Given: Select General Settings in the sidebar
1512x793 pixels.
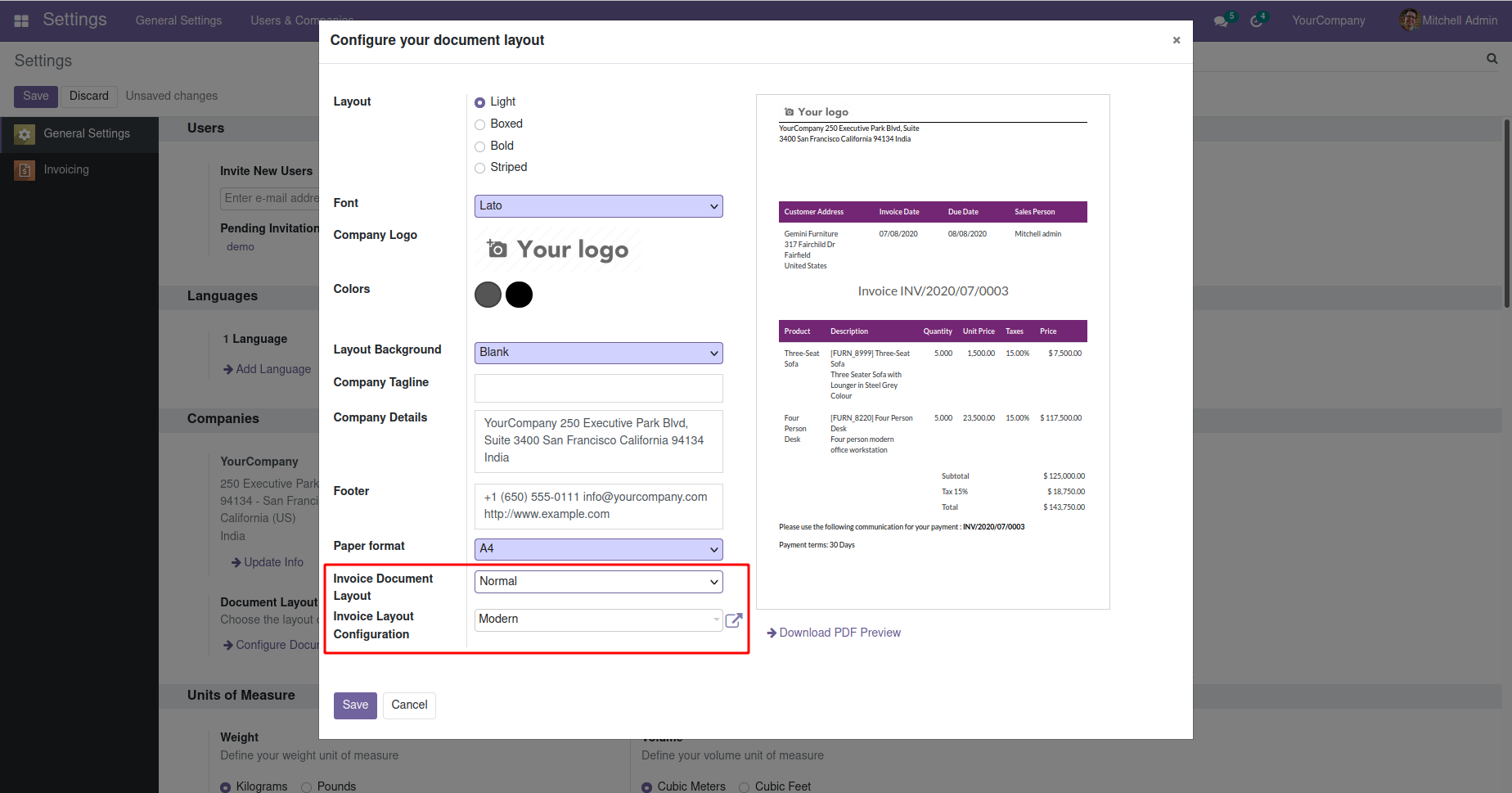Looking at the screenshot, I should (87, 133).
